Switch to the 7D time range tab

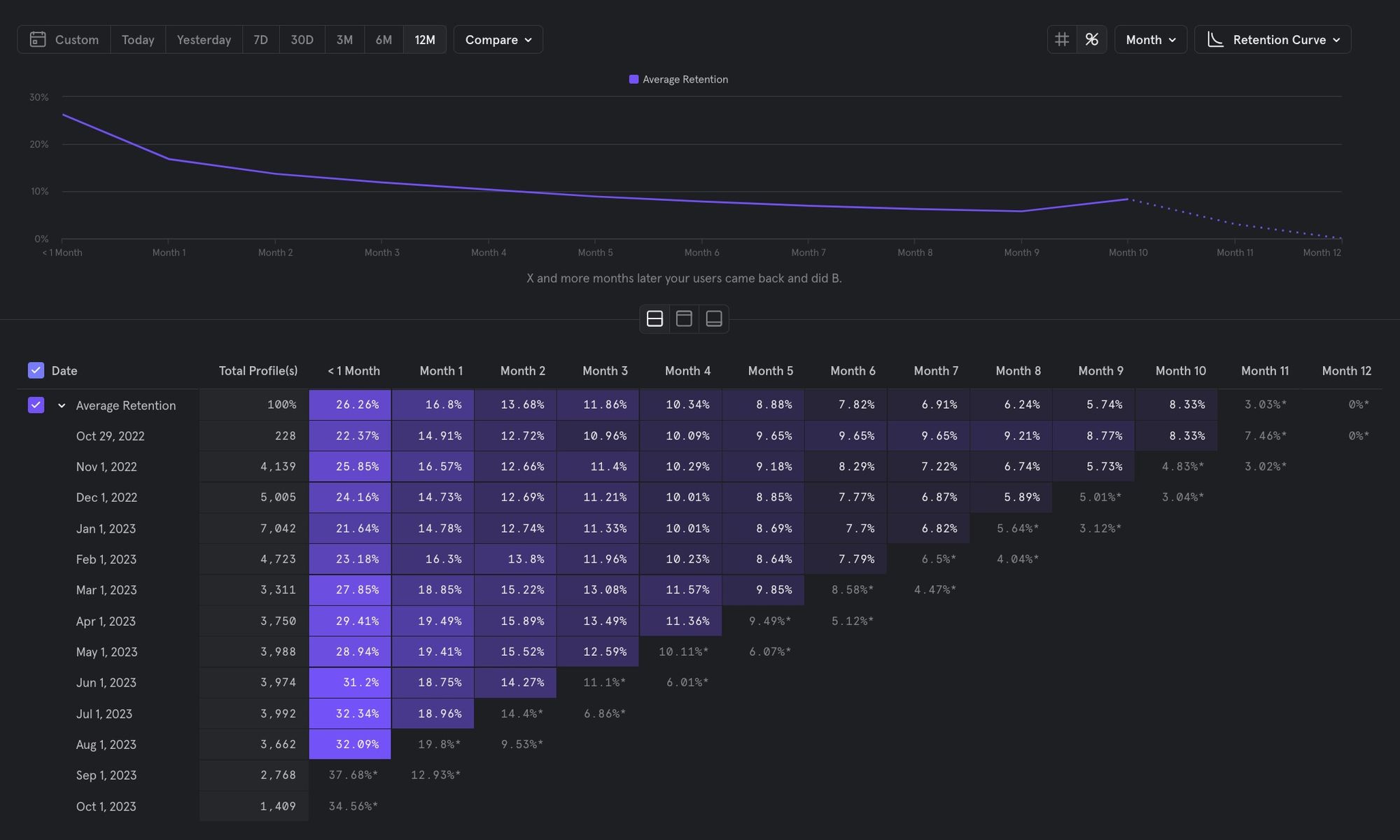260,39
